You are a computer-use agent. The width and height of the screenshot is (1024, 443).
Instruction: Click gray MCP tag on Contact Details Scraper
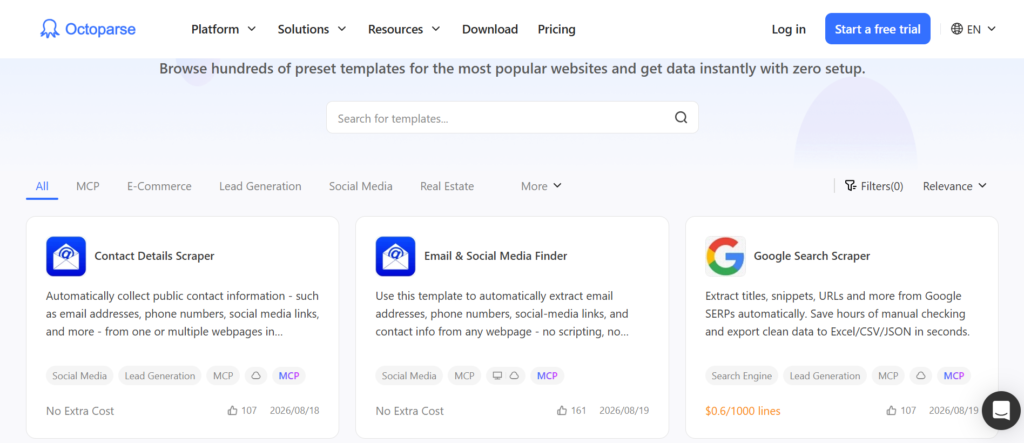[223, 376]
